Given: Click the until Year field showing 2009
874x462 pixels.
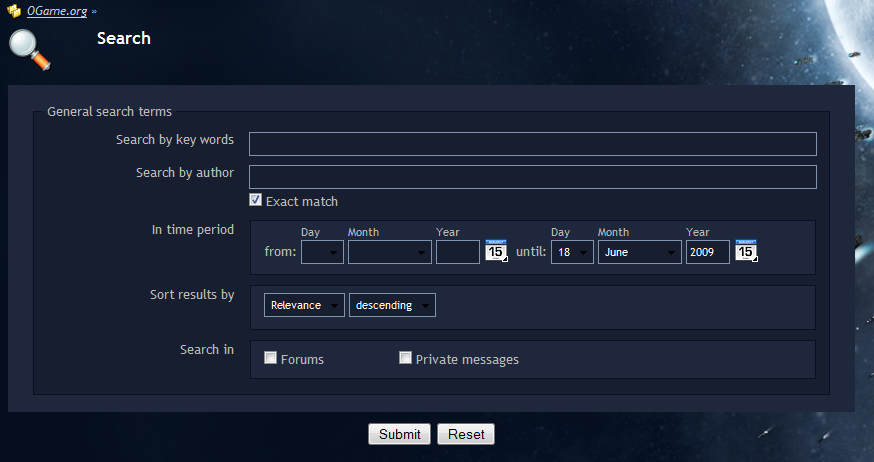Looking at the screenshot, I should (707, 252).
